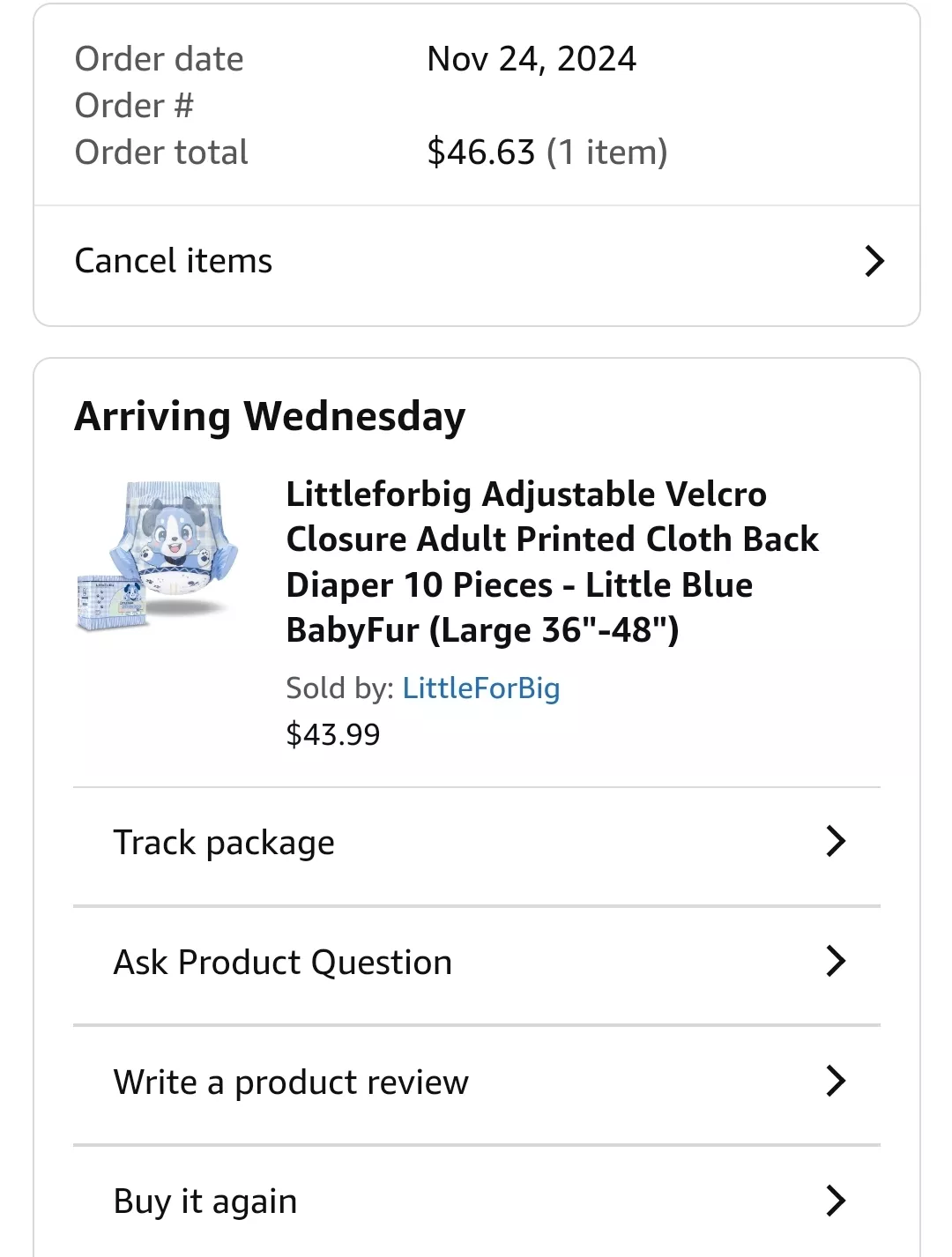Click the Write a product review chevron
This screenshot has width=952, height=1257.
coord(836,1081)
